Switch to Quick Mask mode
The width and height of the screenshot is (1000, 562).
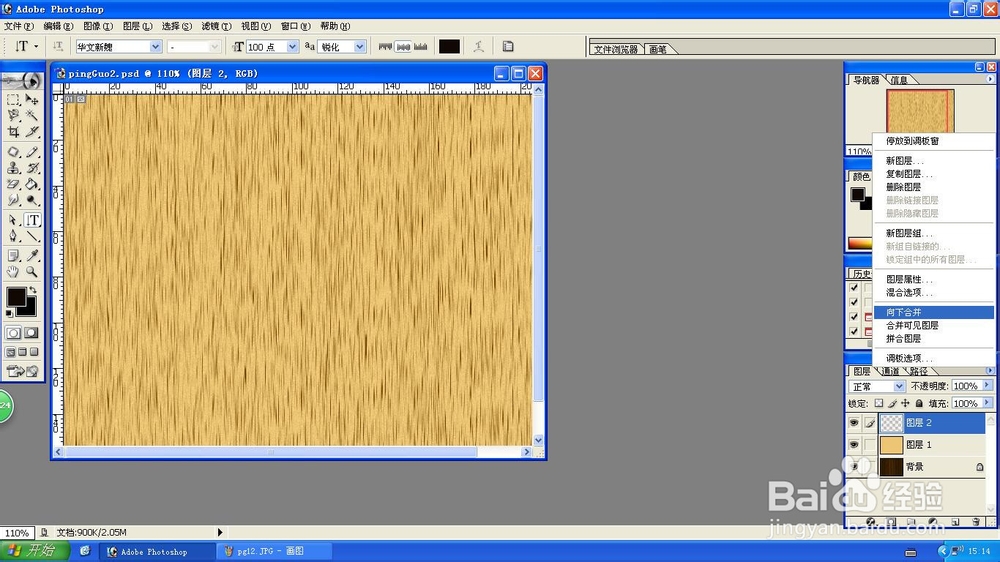31,333
